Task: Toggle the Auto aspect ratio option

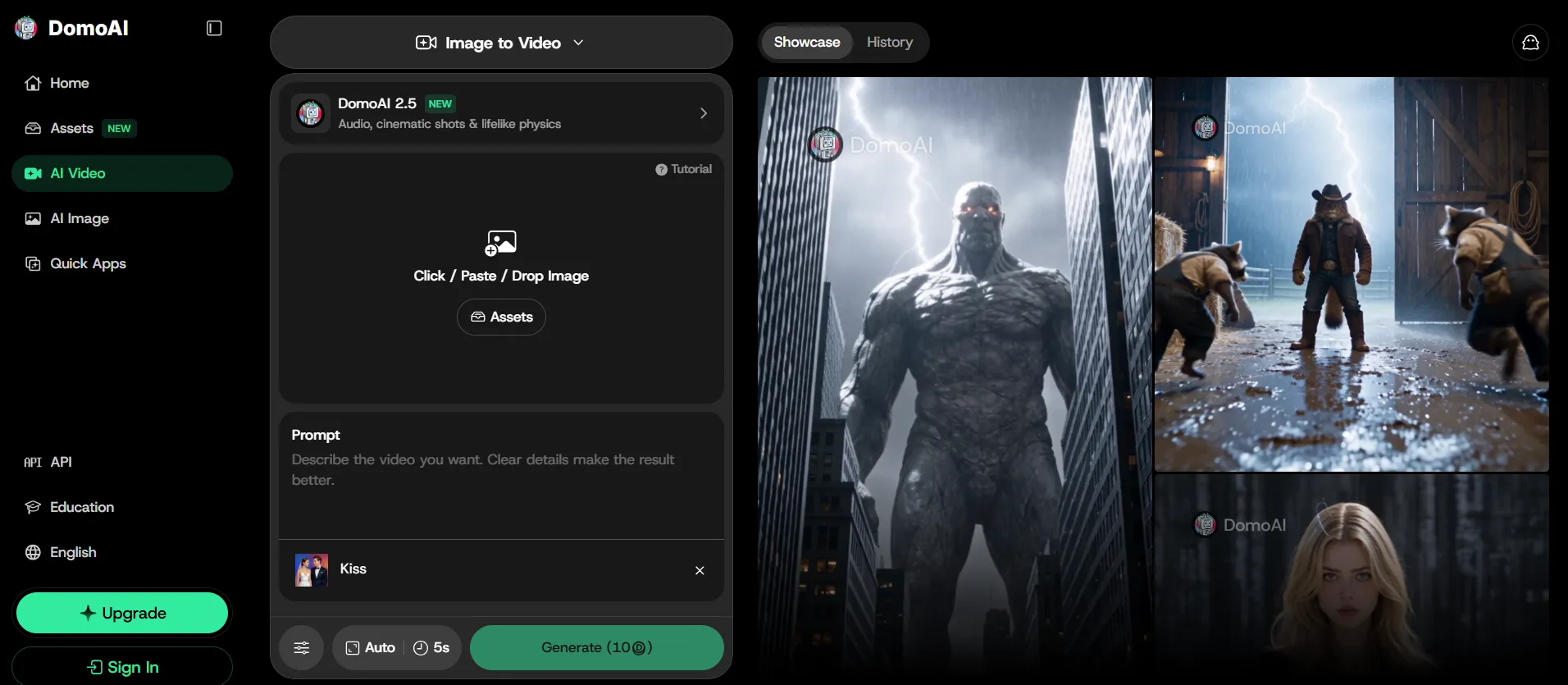Action: [x=371, y=647]
